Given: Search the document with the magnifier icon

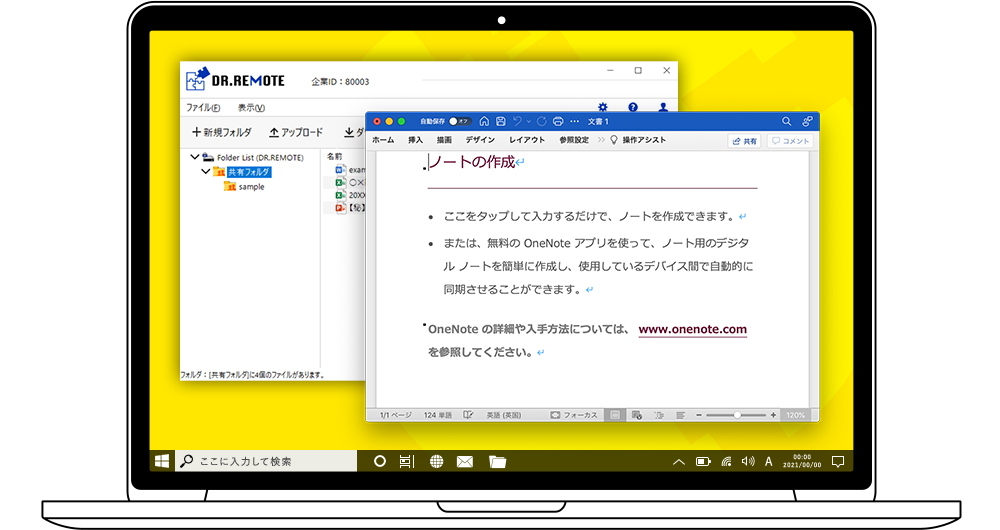Looking at the screenshot, I should pyautogui.click(x=786, y=121).
